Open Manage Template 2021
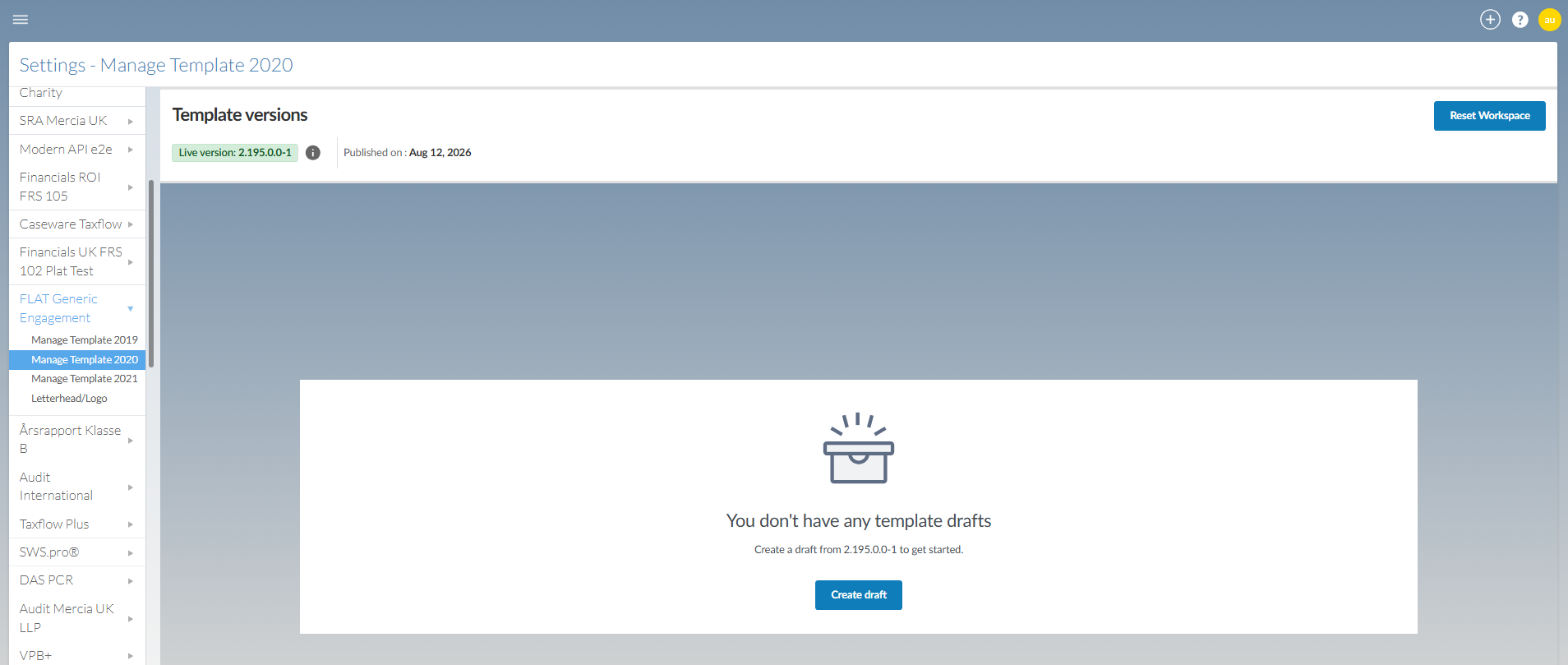 point(85,379)
